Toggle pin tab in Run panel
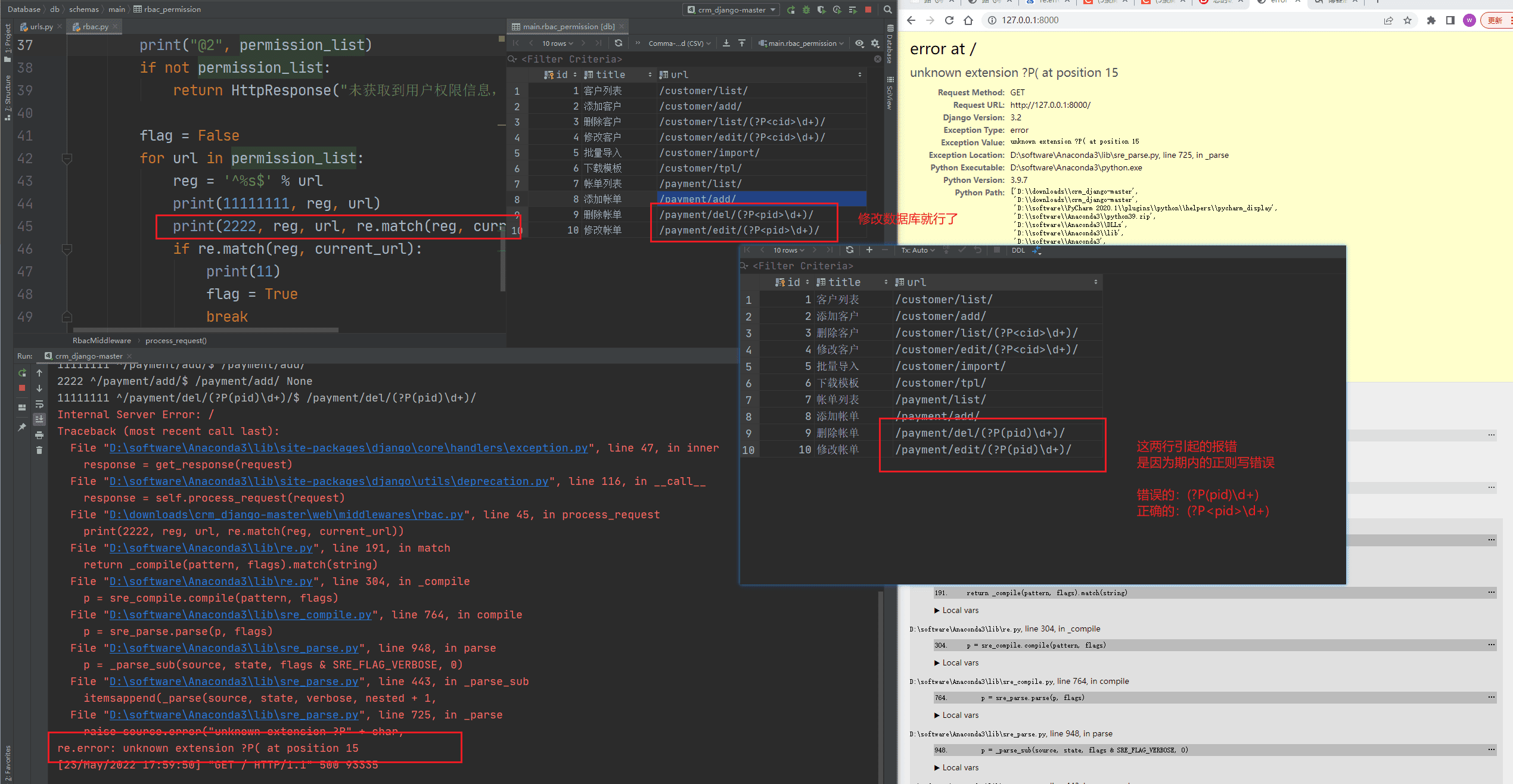Image resolution: width=1513 pixels, height=784 pixels. (x=22, y=427)
